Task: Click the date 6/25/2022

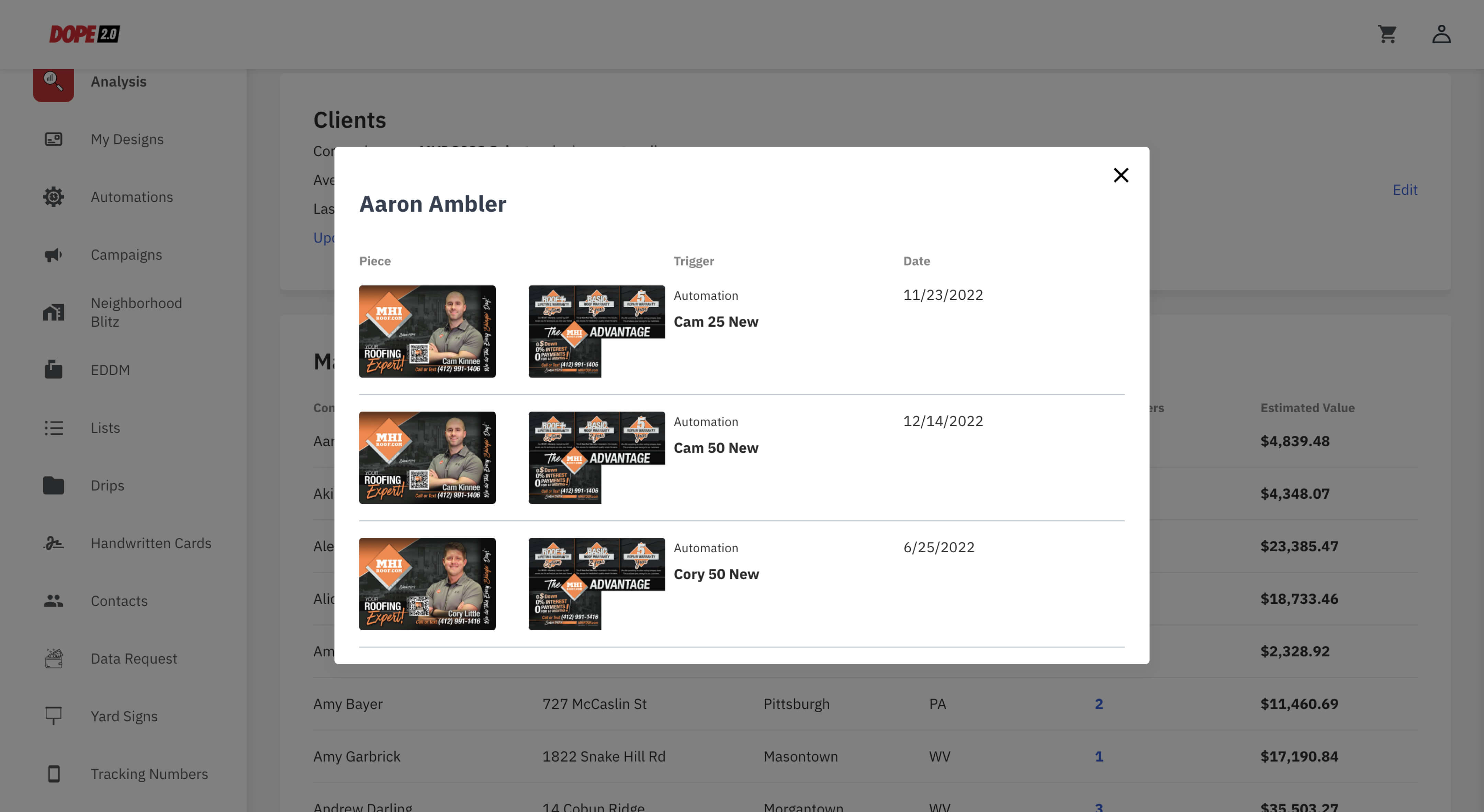Action: tap(938, 547)
